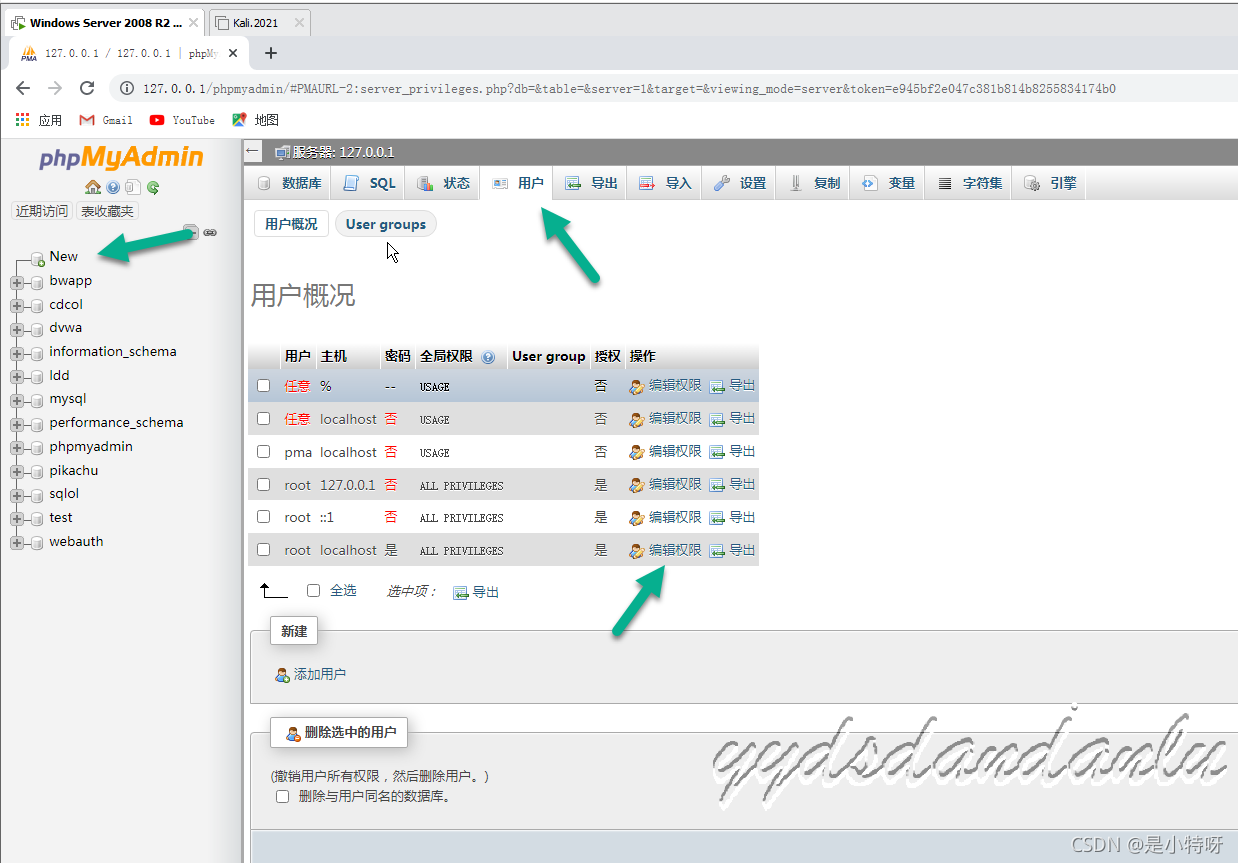Click the 表收藏夹 favorites button

pos(107,211)
